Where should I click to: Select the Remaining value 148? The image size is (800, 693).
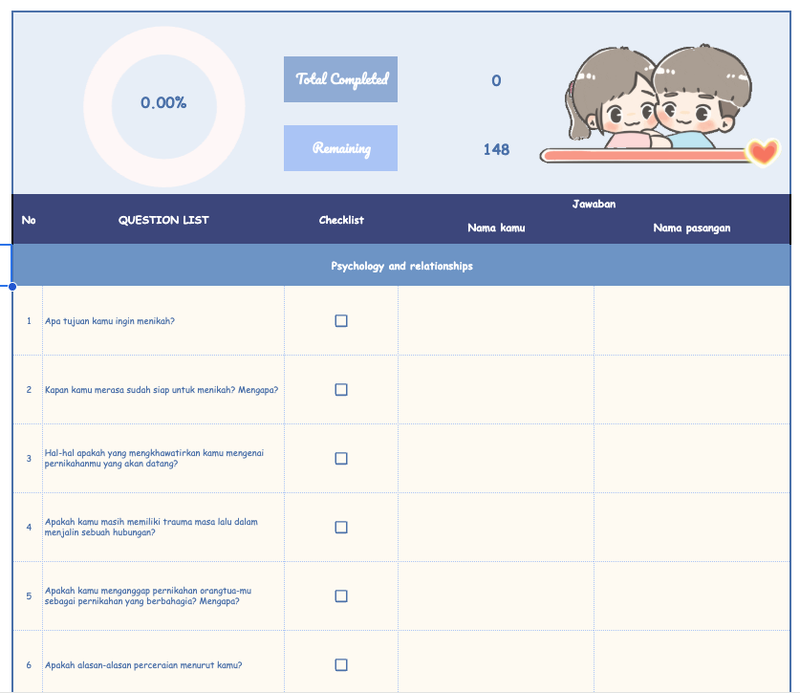(496, 149)
